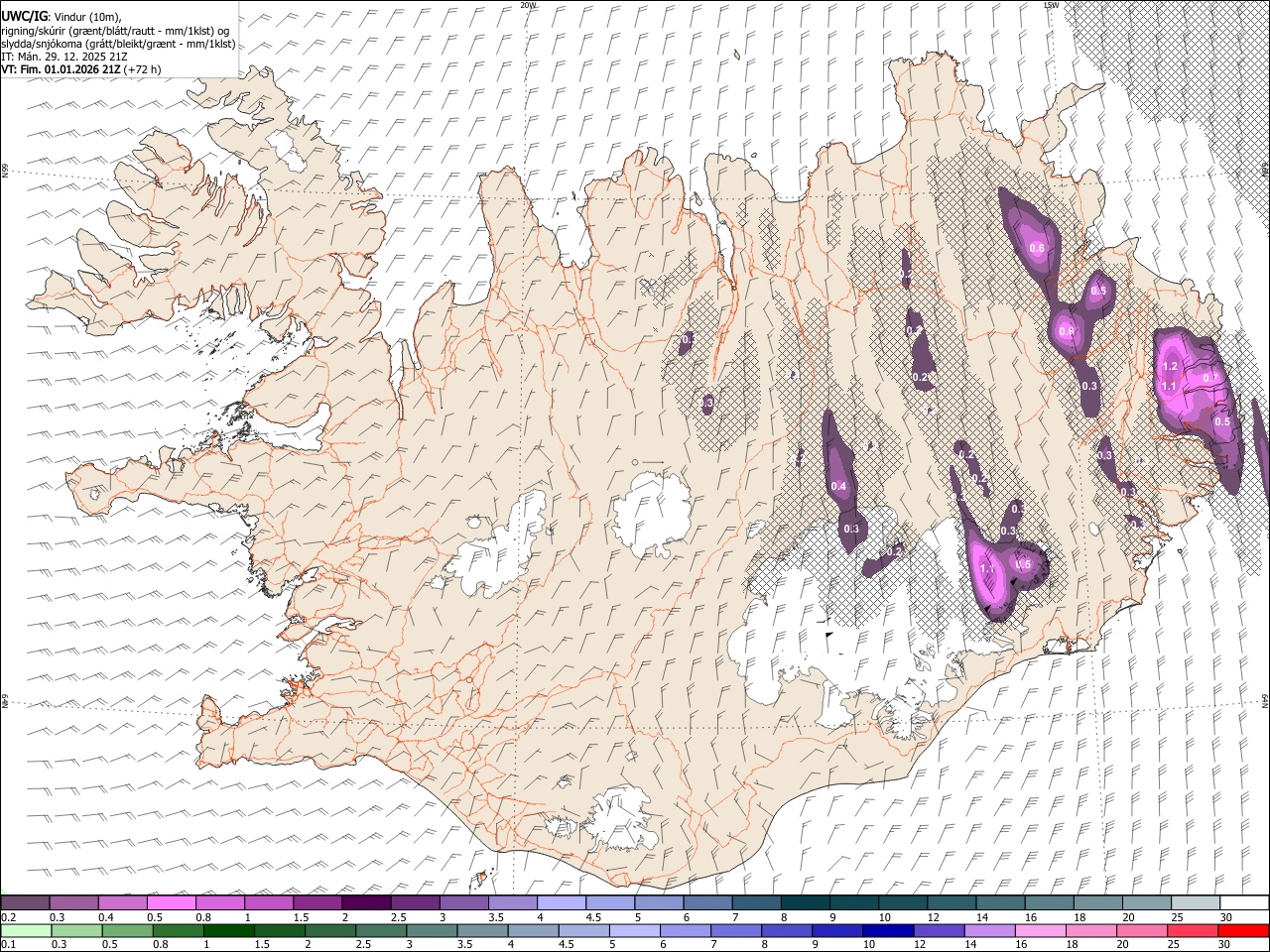This screenshot has width=1270, height=952.
Task: Click the "(+72 h)" forecast offset text
Action: (x=143, y=69)
